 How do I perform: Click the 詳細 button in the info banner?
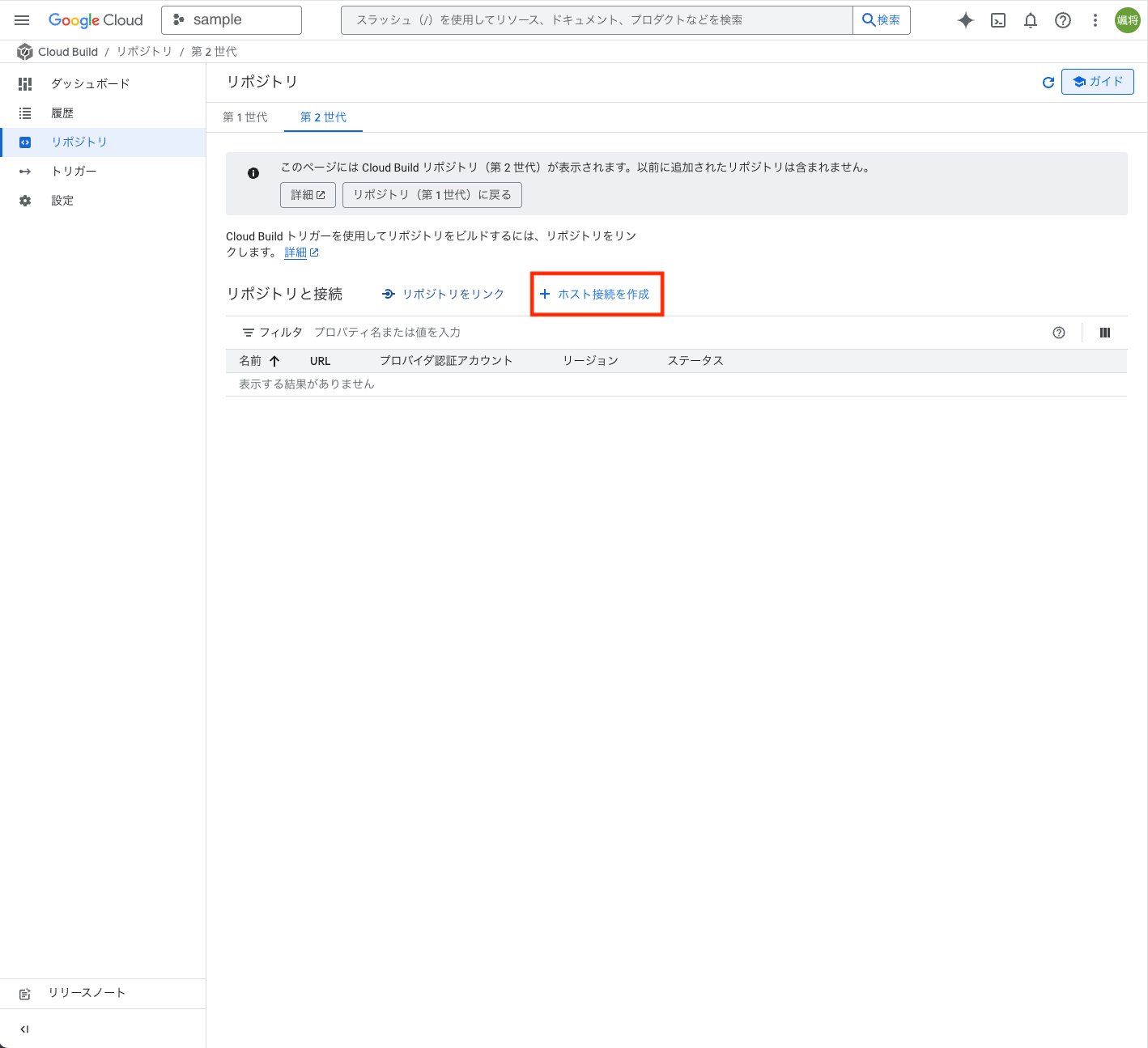pyautogui.click(x=308, y=195)
